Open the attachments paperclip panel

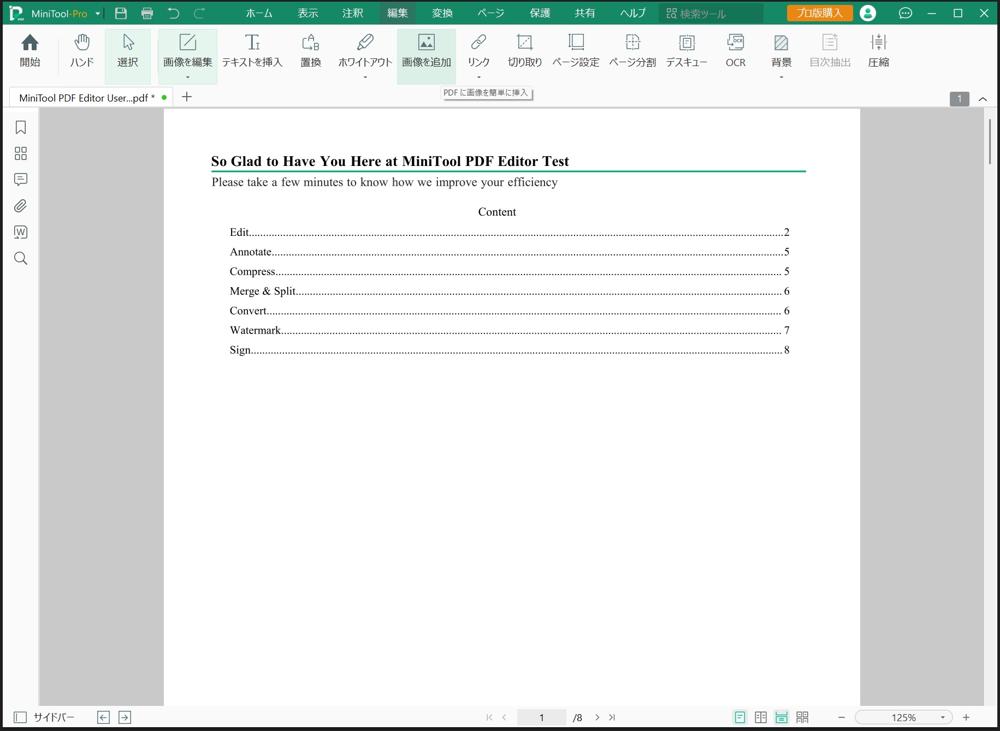click(20, 206)
